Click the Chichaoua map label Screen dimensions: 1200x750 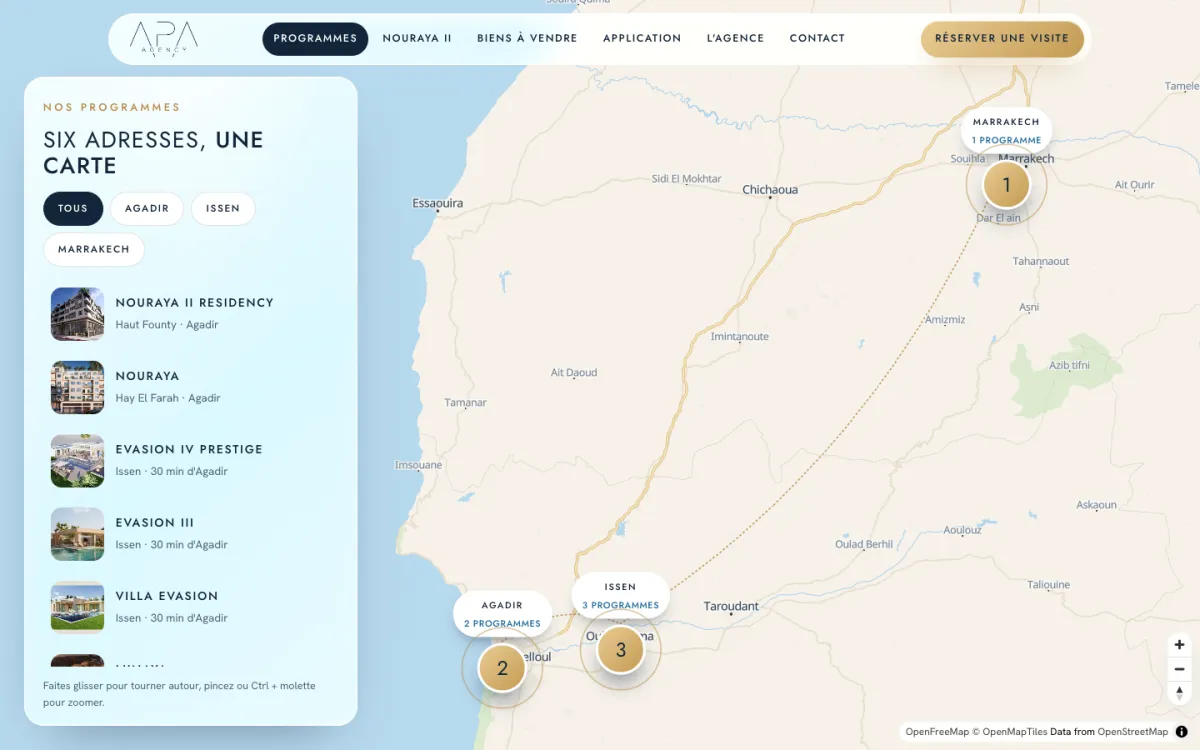click(x=770, y=189)
